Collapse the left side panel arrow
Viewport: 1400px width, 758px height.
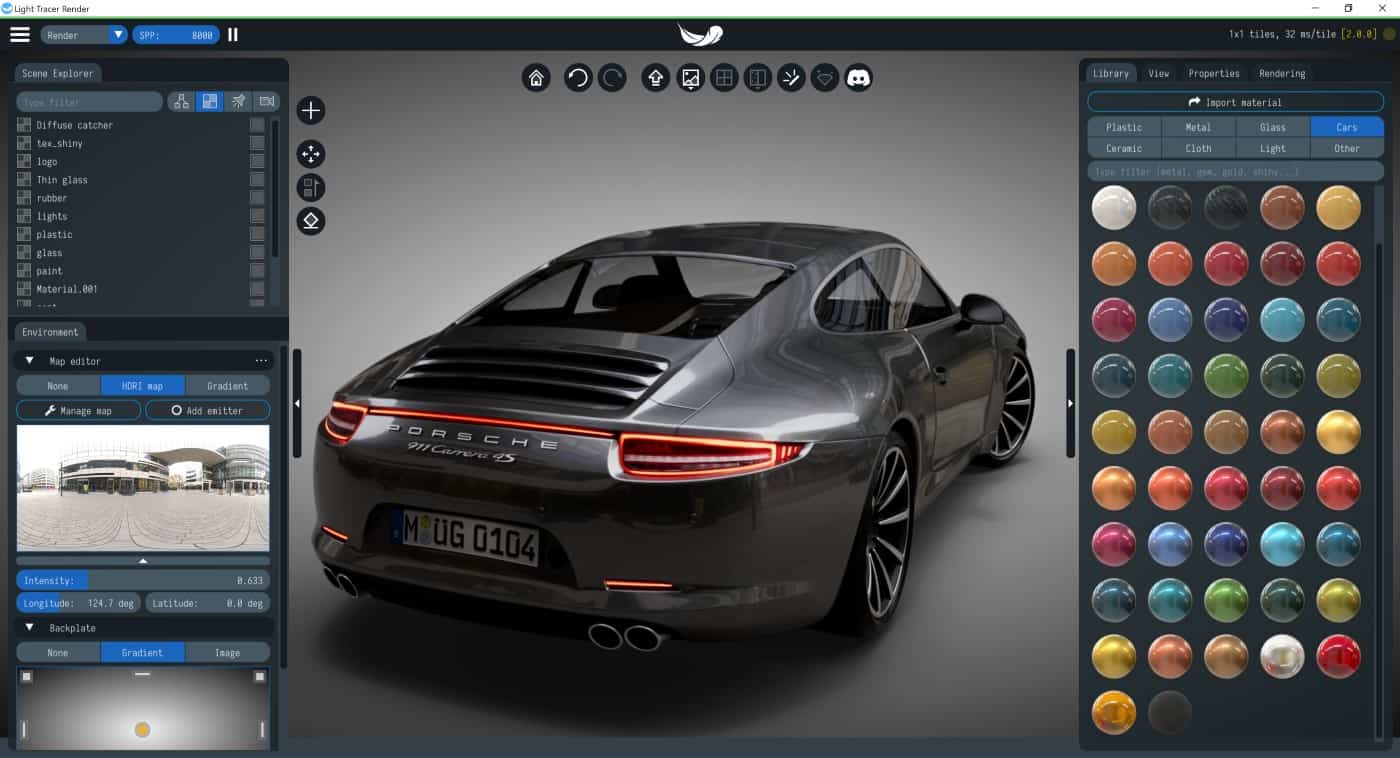click(297, 403)
